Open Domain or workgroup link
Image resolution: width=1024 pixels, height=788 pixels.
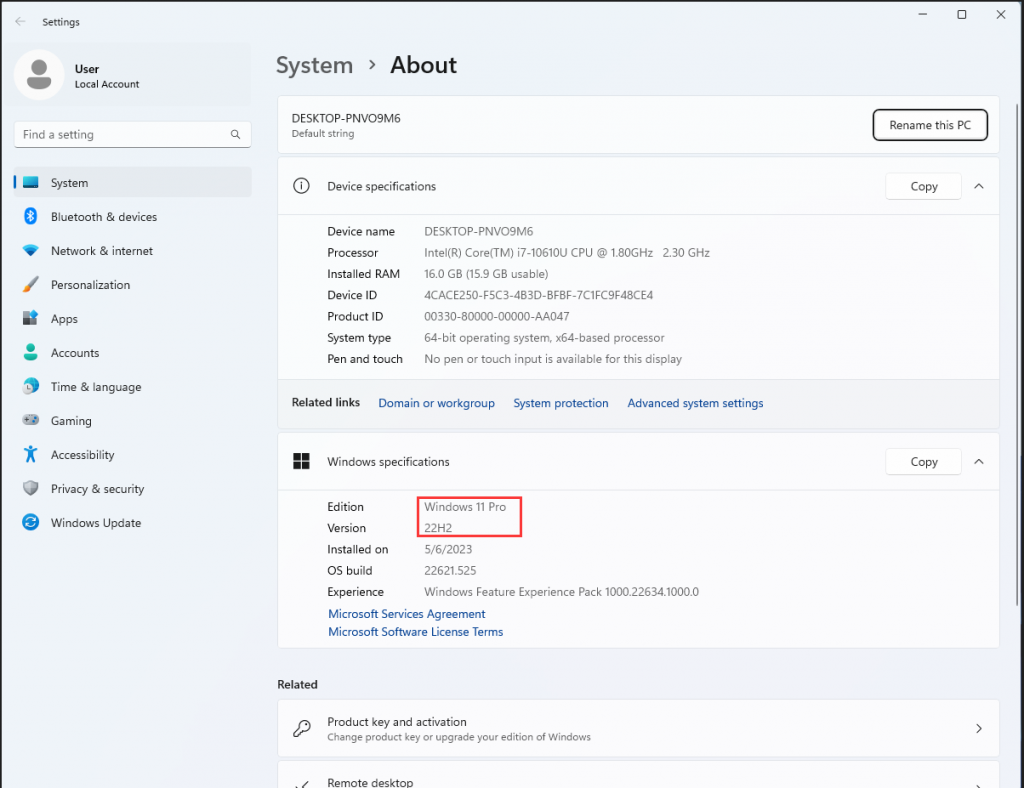pyautogui.click(x=436, y=403)
